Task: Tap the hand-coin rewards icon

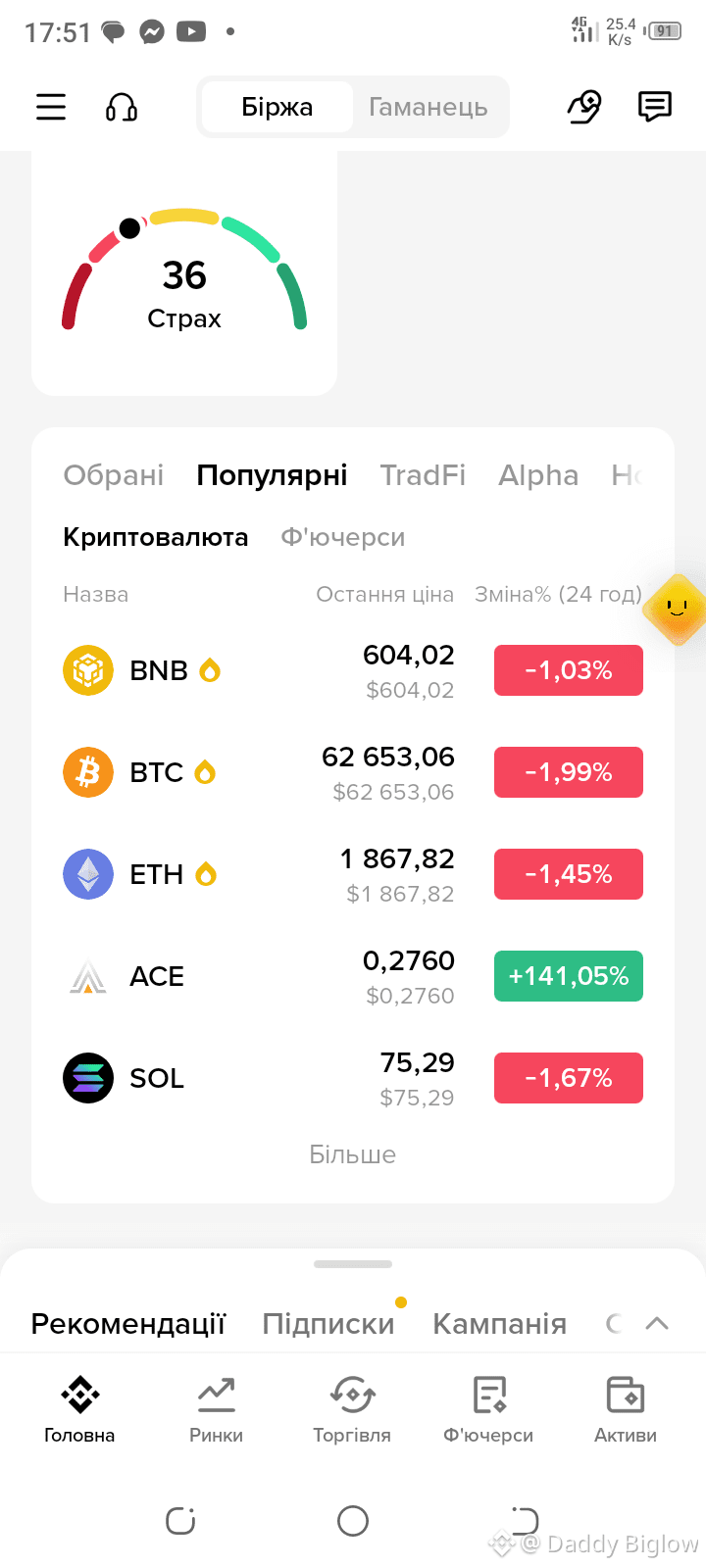Action: pos(584,106)
